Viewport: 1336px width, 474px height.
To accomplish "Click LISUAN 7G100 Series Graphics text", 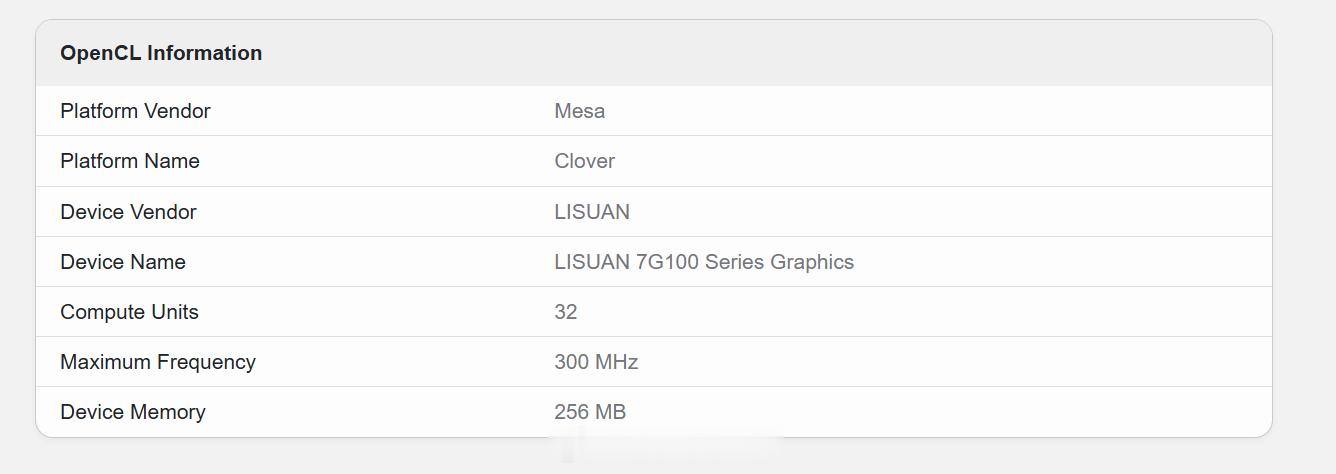I will coord(704,262).
